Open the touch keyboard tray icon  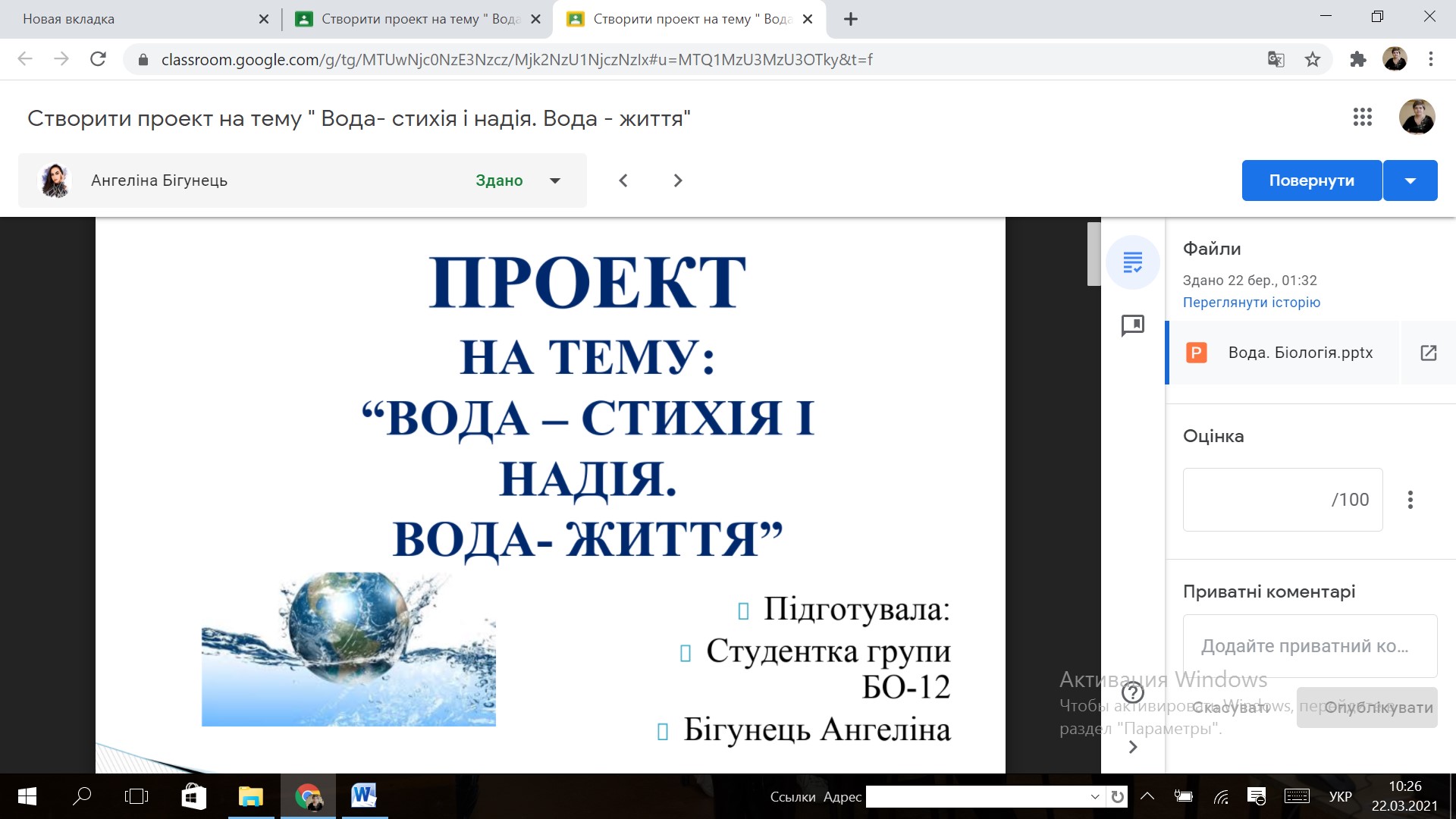[1297, 796]
